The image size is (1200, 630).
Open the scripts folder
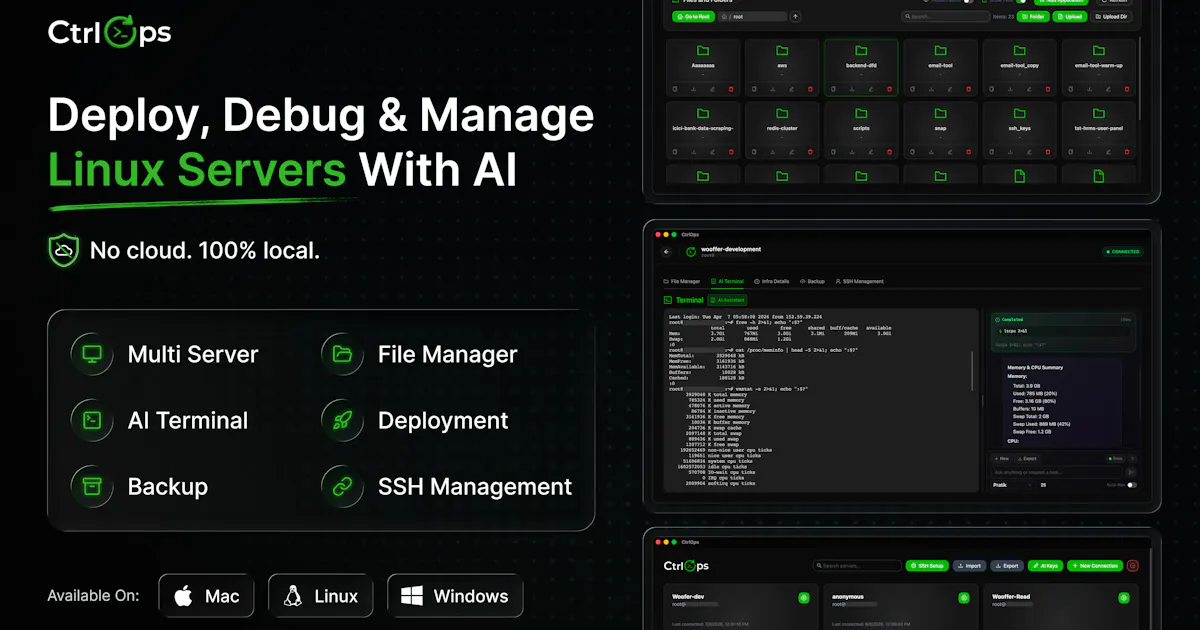(861, 128)
